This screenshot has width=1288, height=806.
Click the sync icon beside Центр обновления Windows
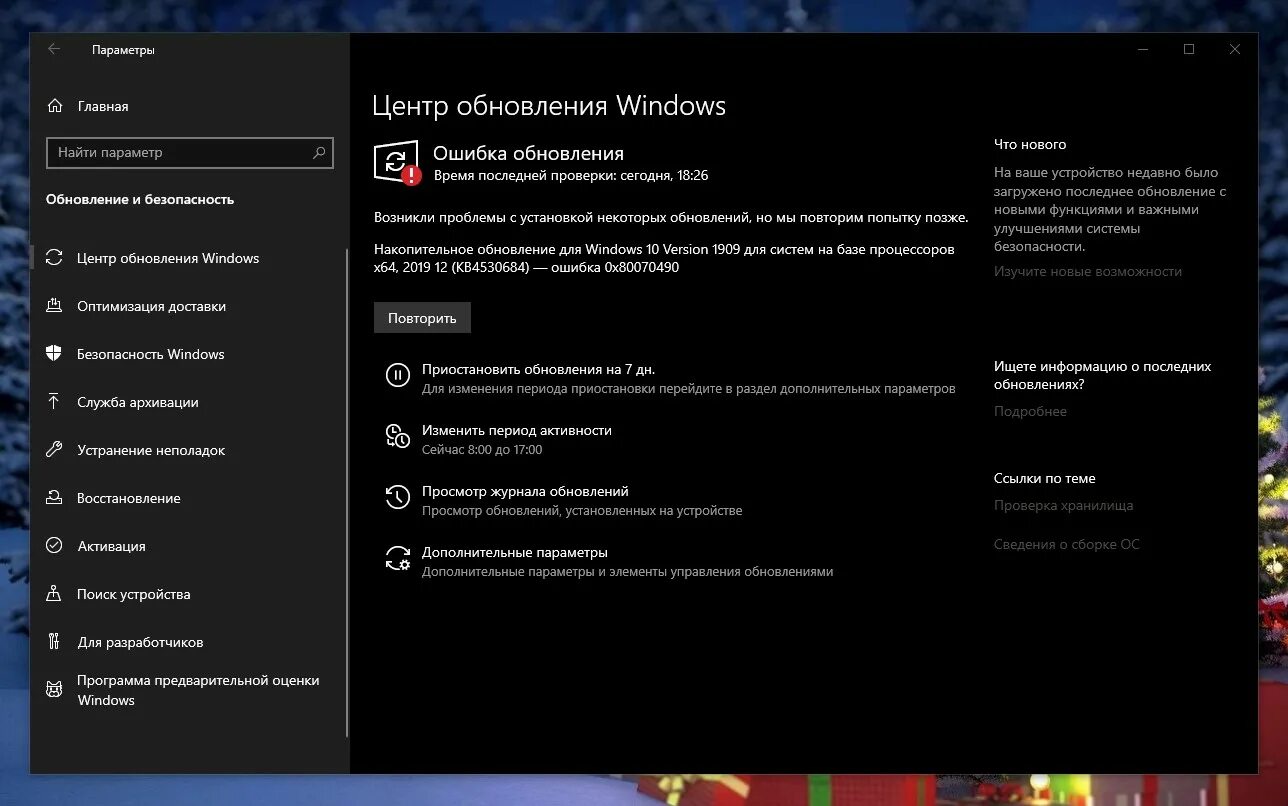click(55, 258)
